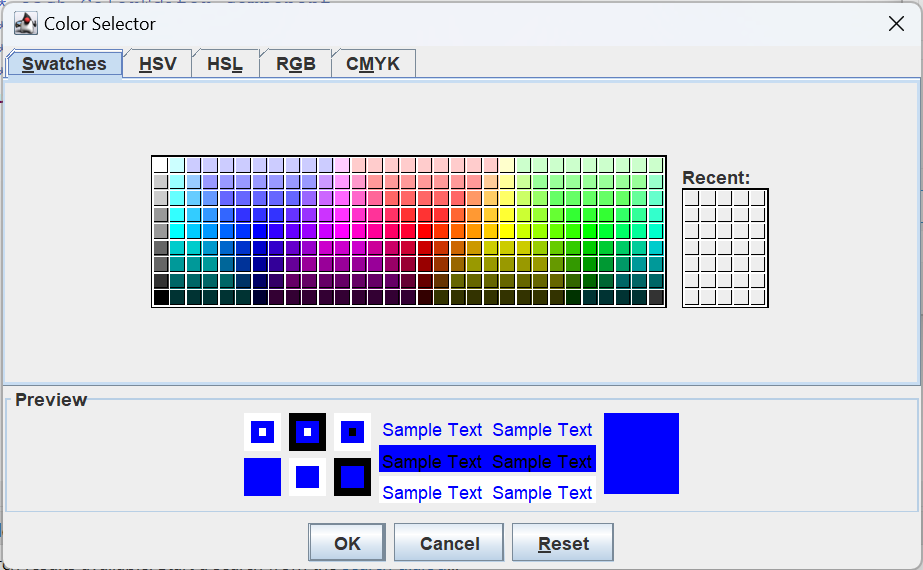This screenshot has height=570, width=923.
Task: Pick the white swatch in the palette's top-left corner
Action: pyautogui.click(x=161, y=165)
